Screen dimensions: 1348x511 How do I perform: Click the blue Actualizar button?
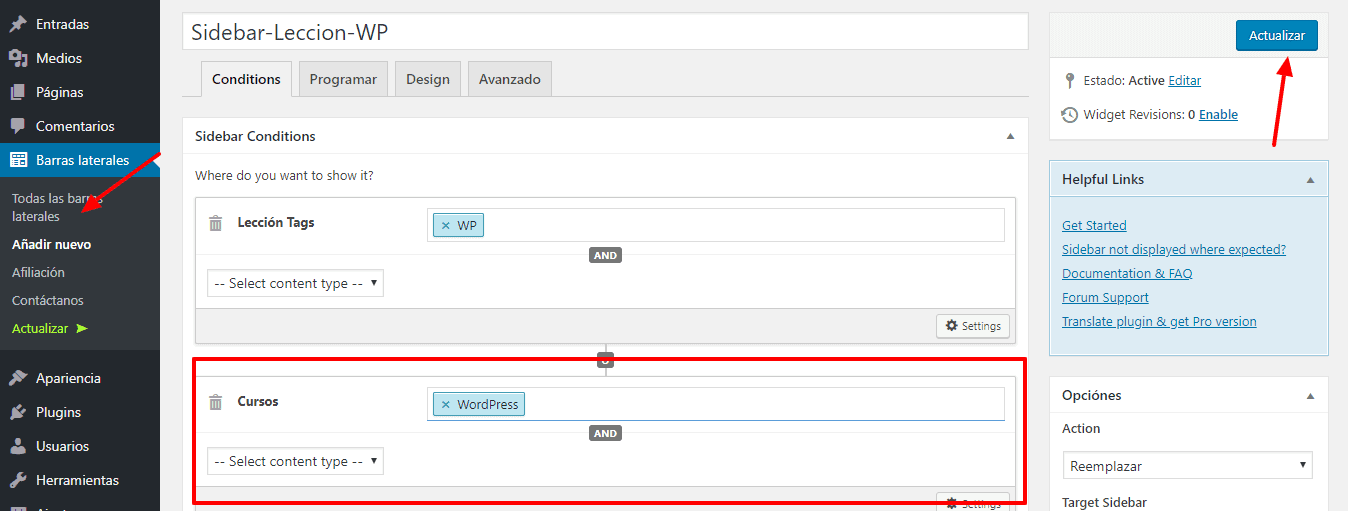1277,35
